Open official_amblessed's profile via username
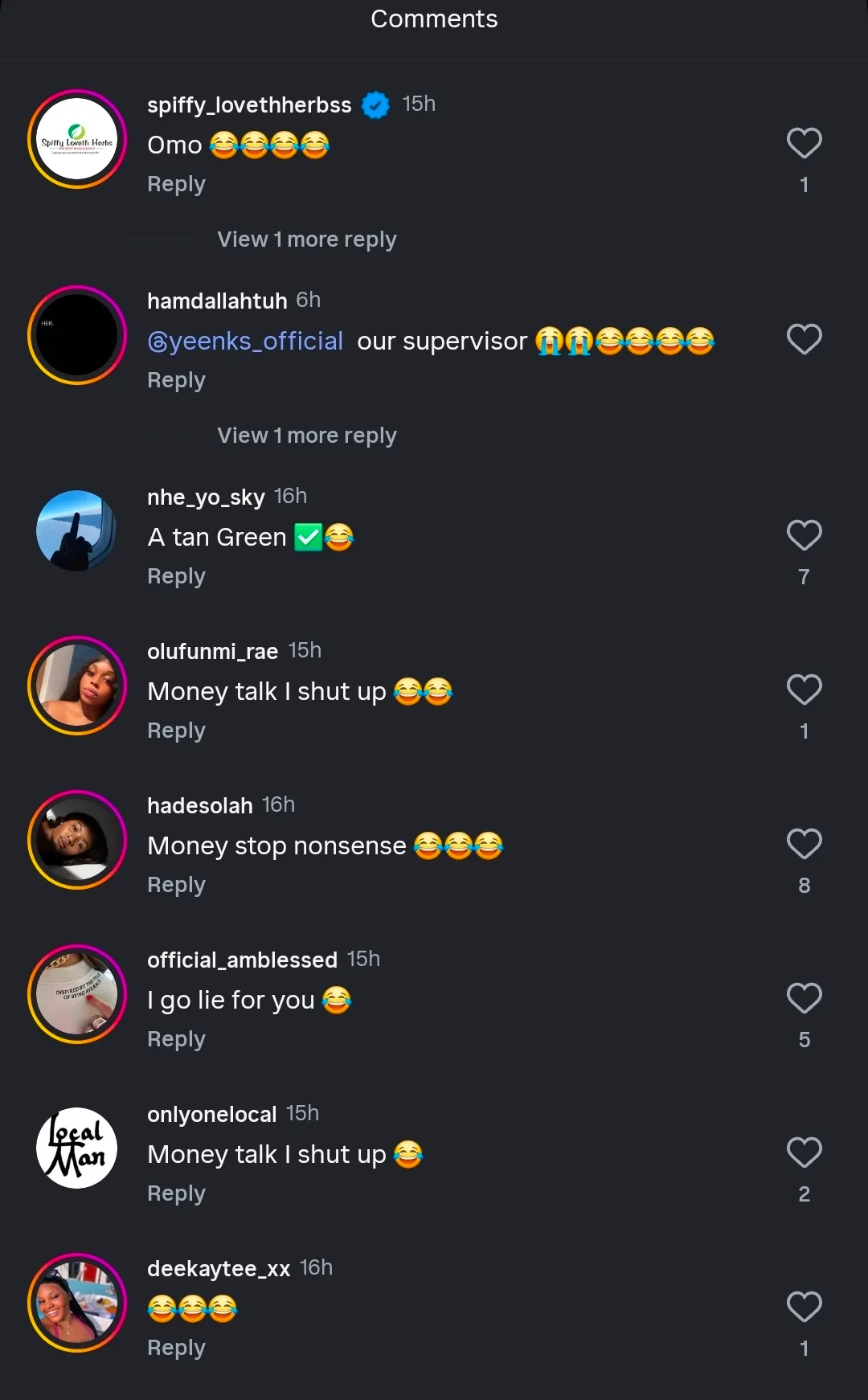Viewport: 868px width, 1400px height. [242, 960]
